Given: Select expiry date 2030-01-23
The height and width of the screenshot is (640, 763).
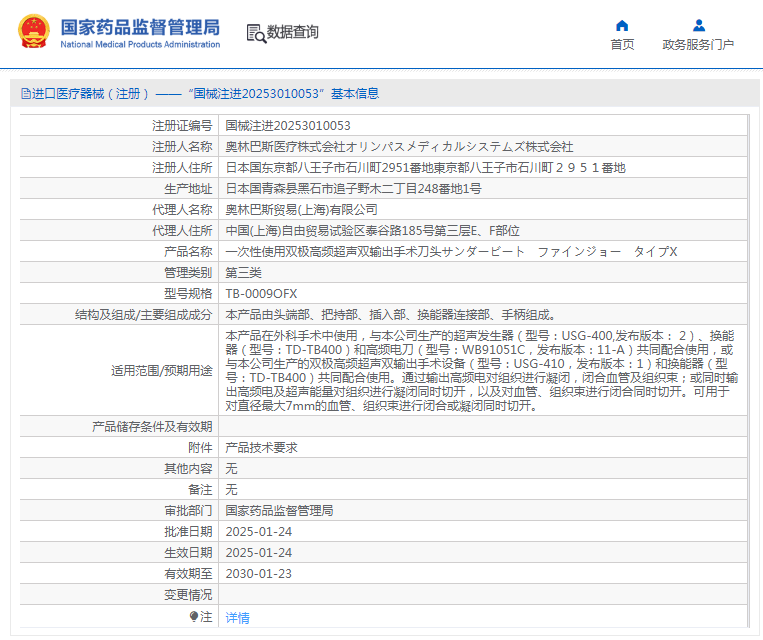Looking at the screenshot, I should (x=258, y=573).
